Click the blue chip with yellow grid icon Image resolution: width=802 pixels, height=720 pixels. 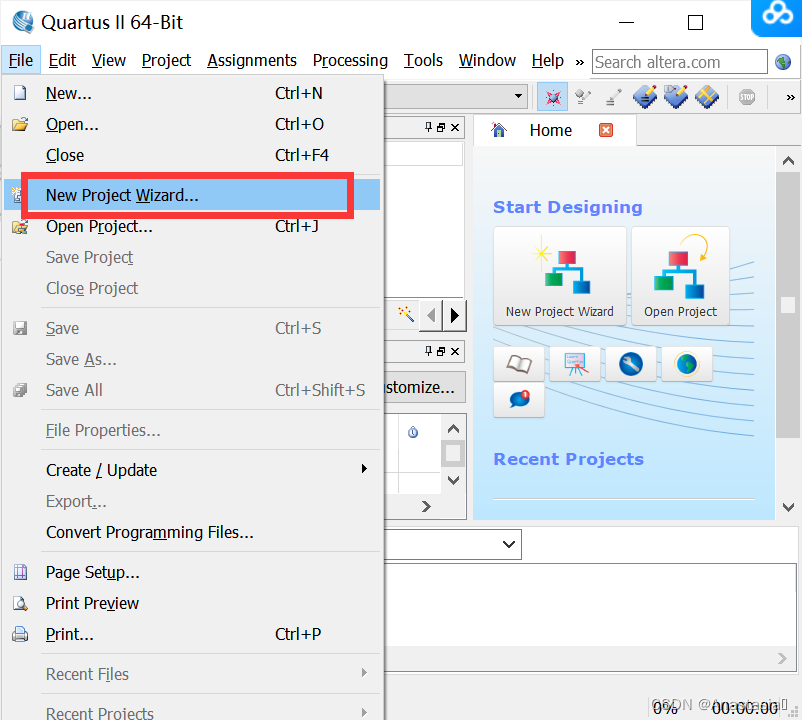coord(707,97)
